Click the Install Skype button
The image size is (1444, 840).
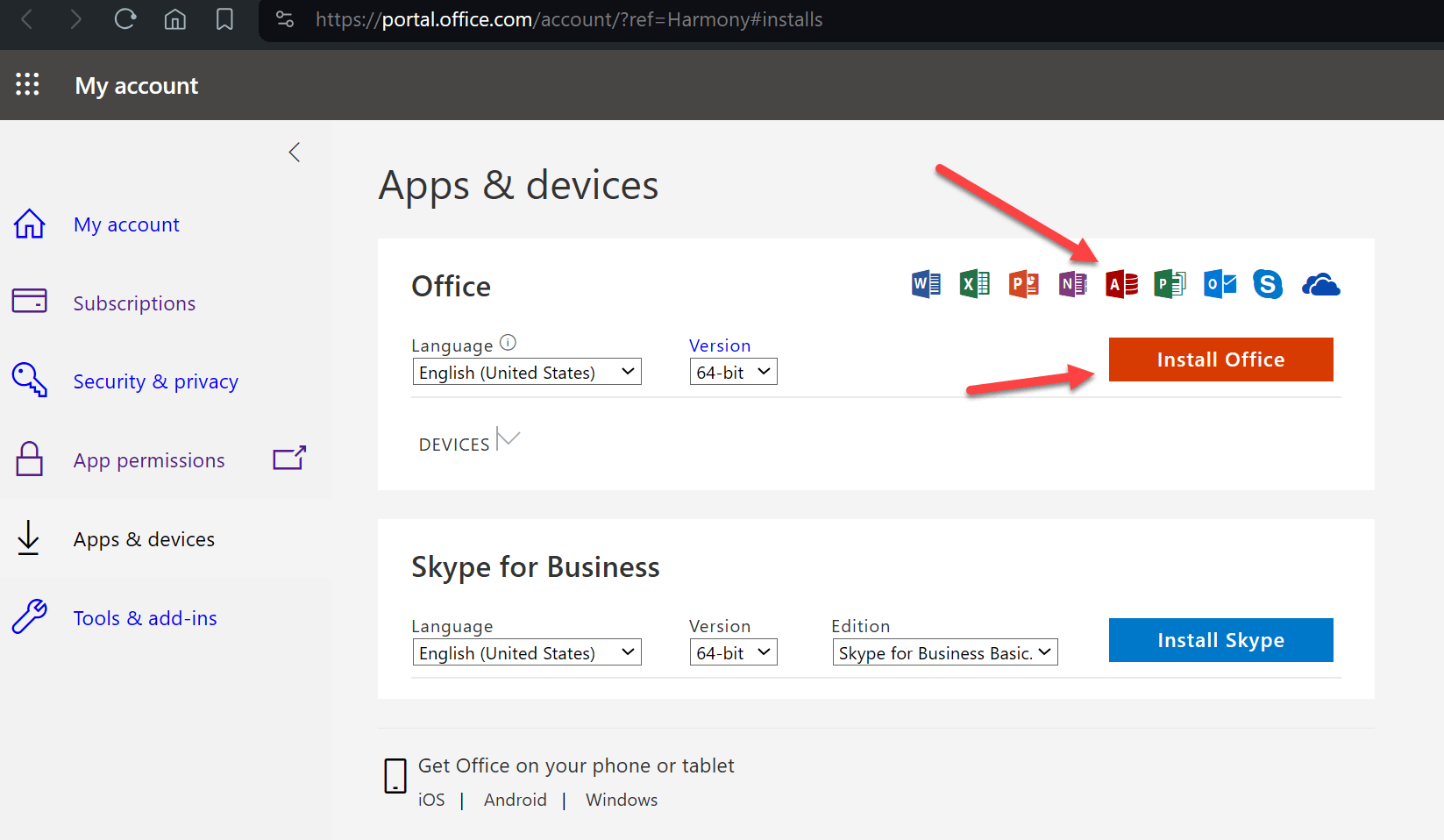point(1220,640)
